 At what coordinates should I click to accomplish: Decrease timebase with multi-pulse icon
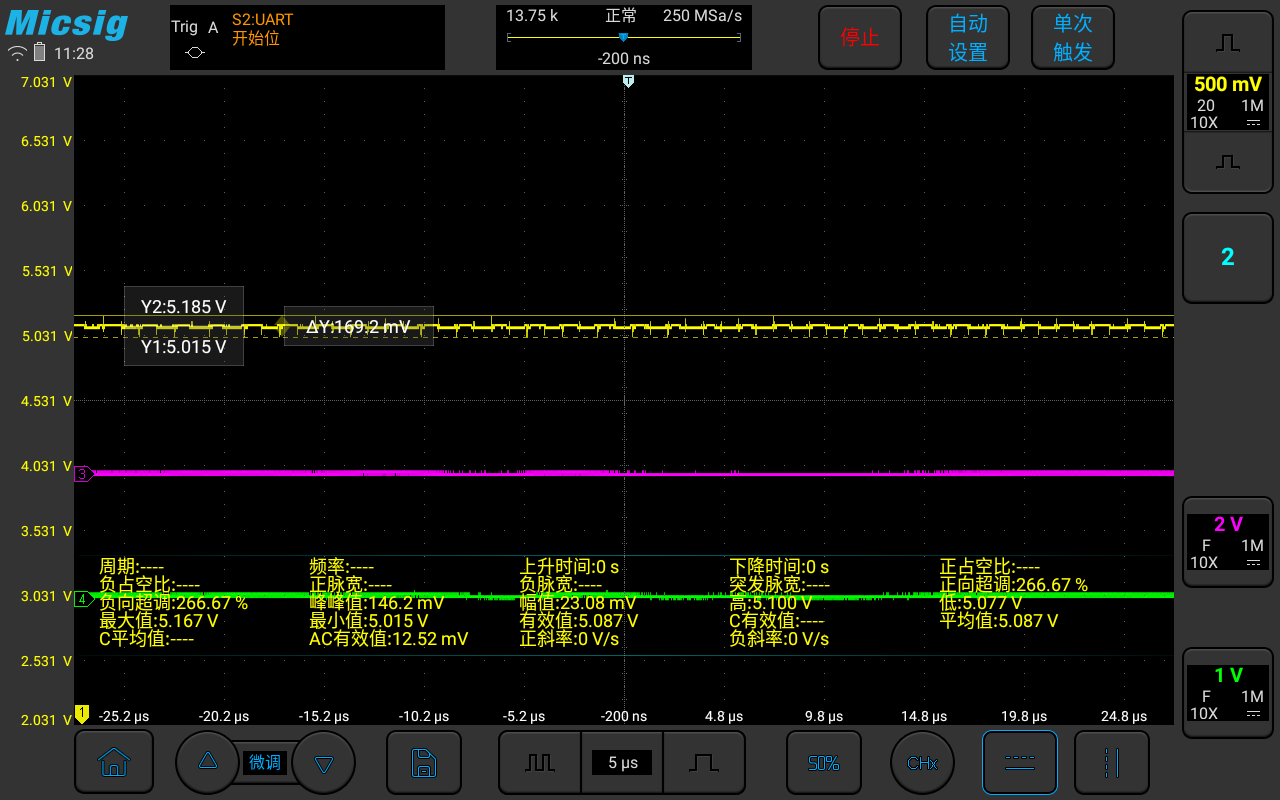[540, 762]
